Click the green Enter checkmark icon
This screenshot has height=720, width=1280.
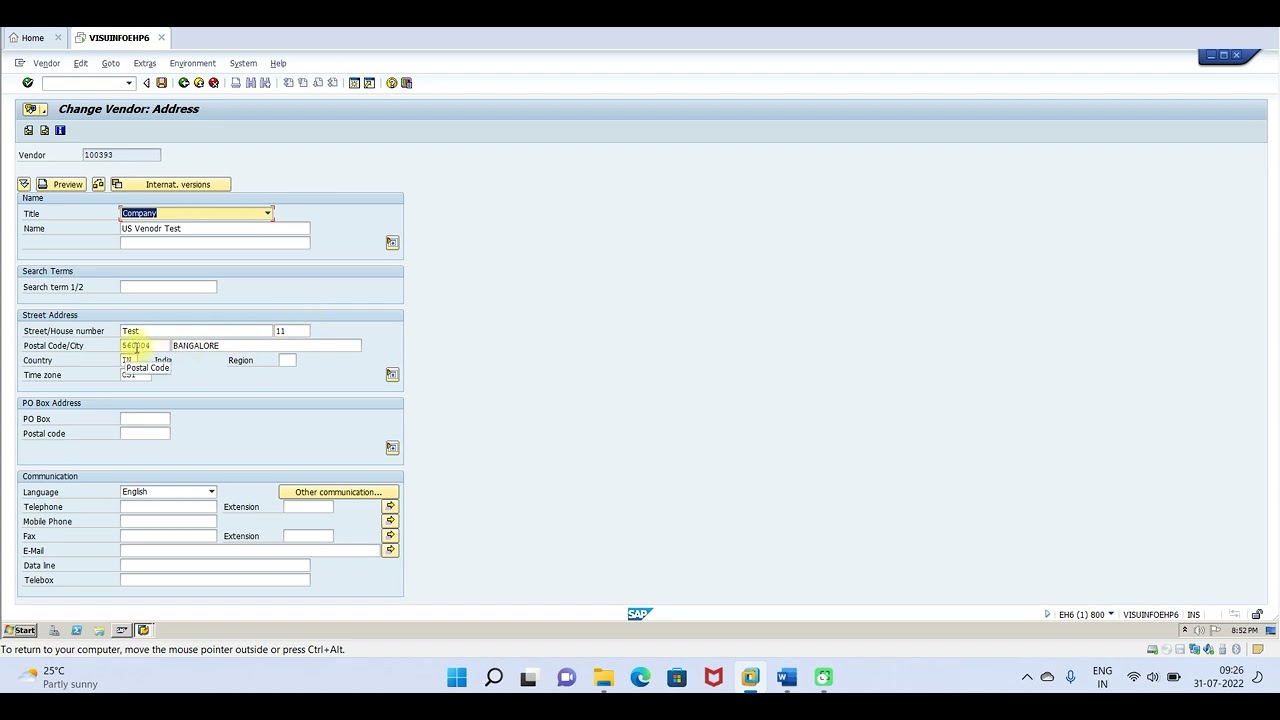click(x=28, y=83)
